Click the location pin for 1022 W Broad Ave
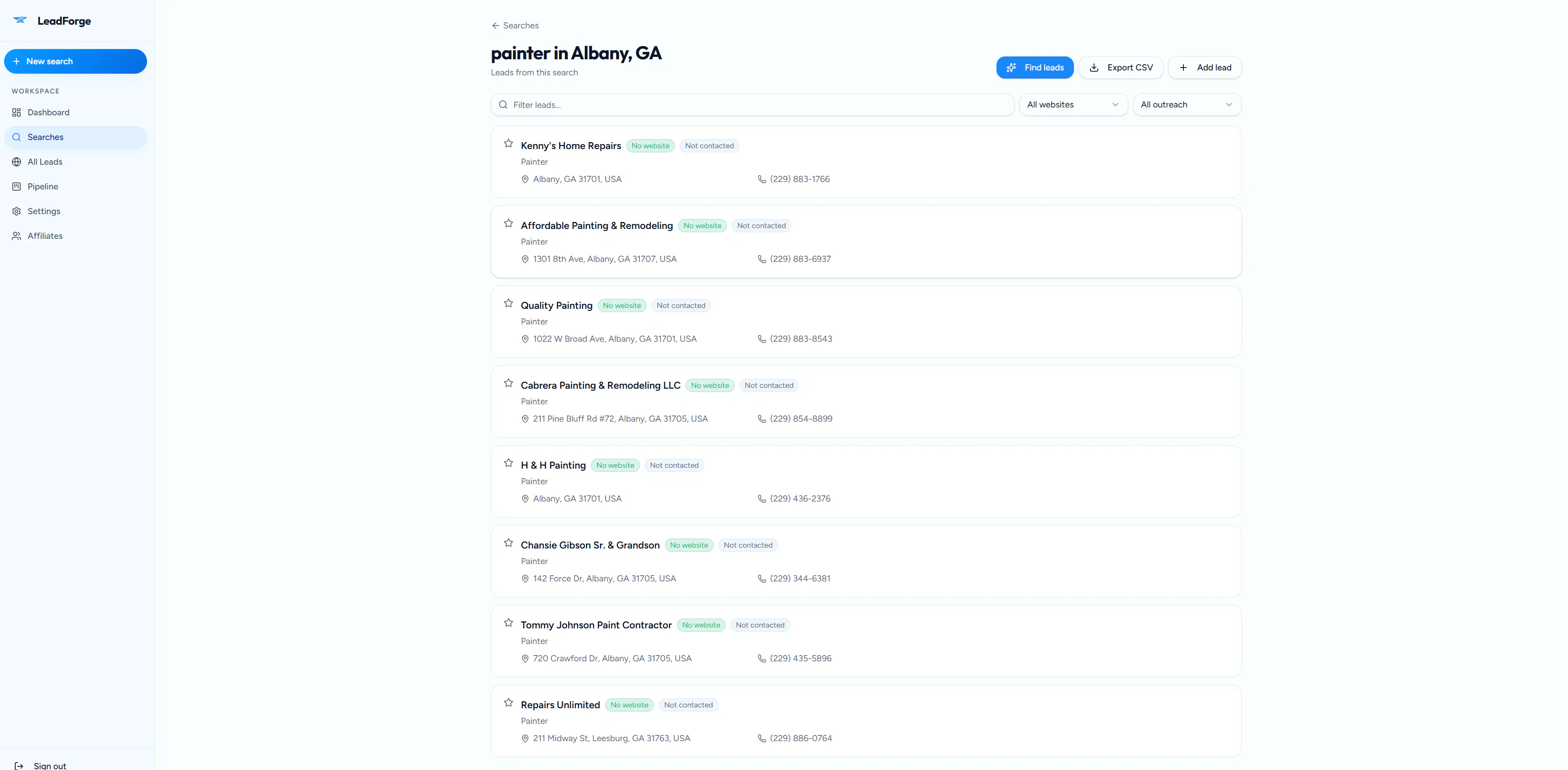1568x770 pixels. [525, 339]
